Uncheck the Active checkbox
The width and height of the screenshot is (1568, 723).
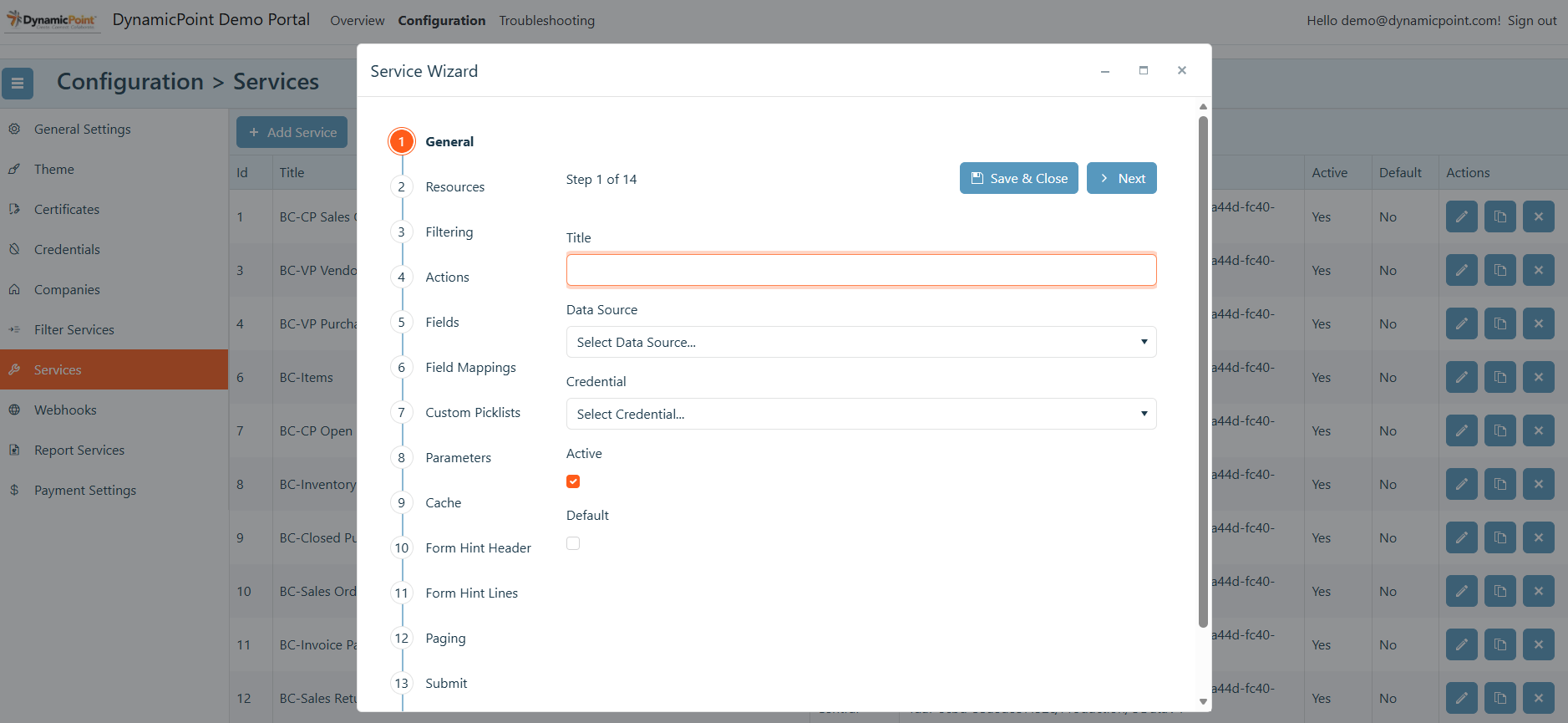(x=573, y=481)
